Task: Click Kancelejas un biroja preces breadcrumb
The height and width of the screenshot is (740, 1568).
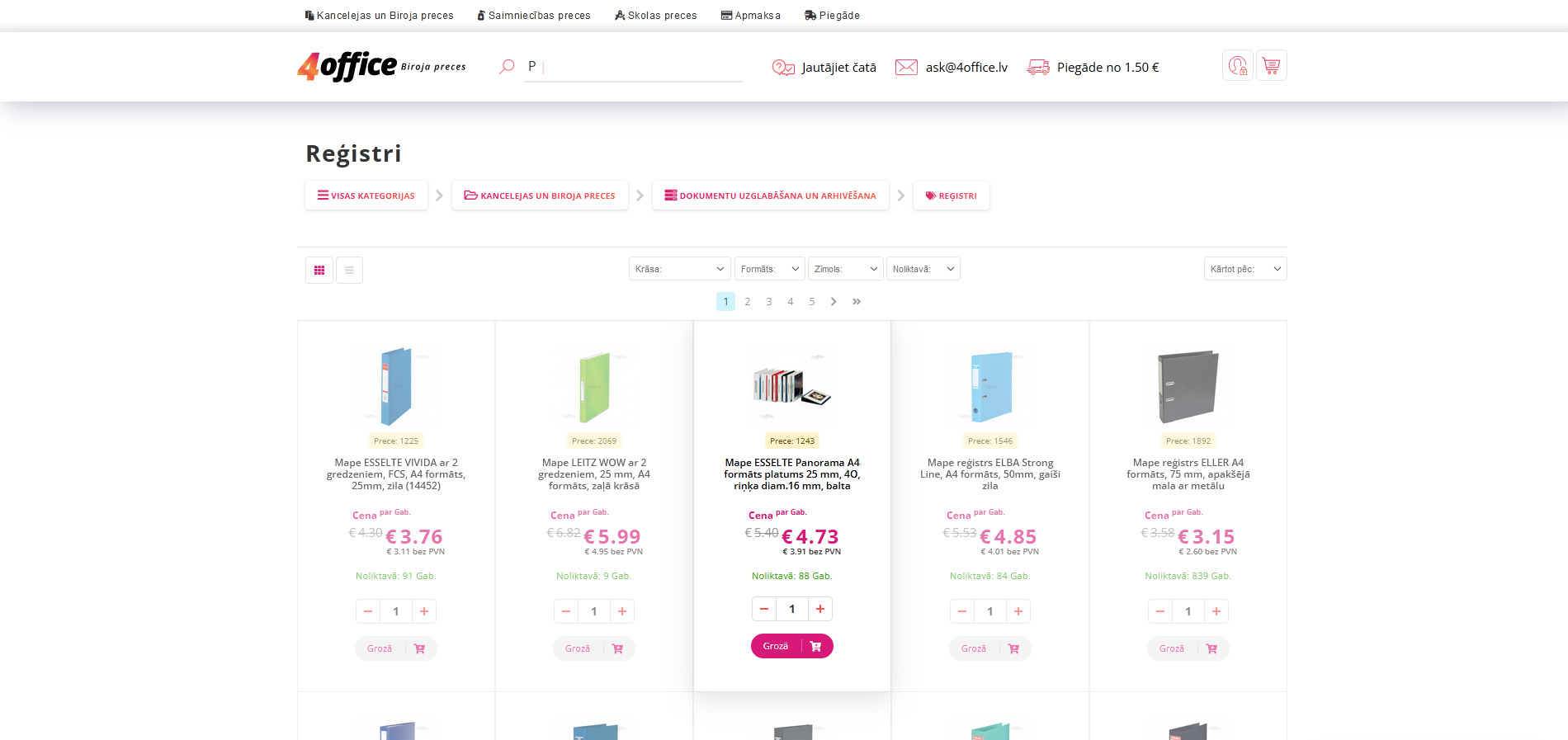Action: (x=540, y=196)
